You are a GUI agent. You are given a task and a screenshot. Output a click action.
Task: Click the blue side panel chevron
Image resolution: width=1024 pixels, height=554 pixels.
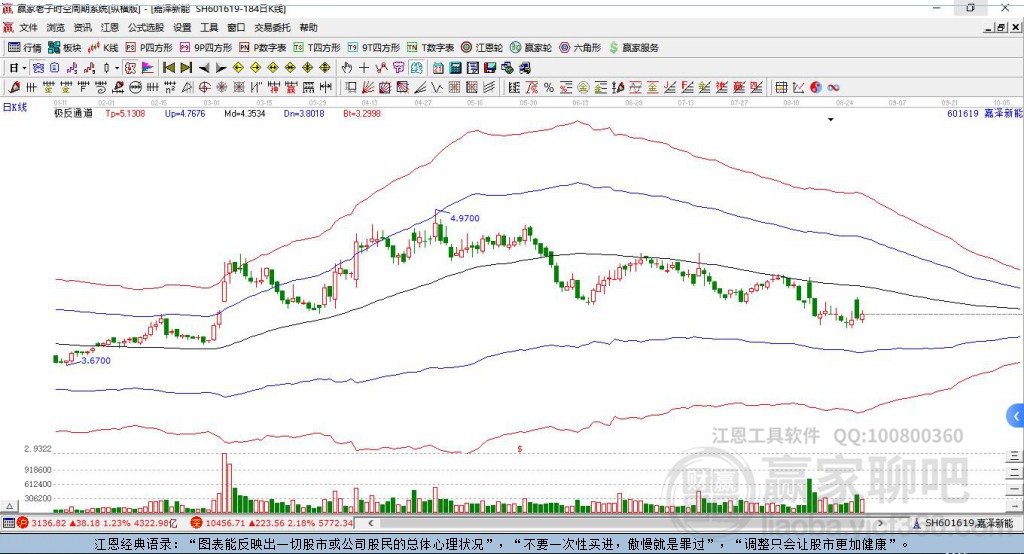click(1016, 416)
